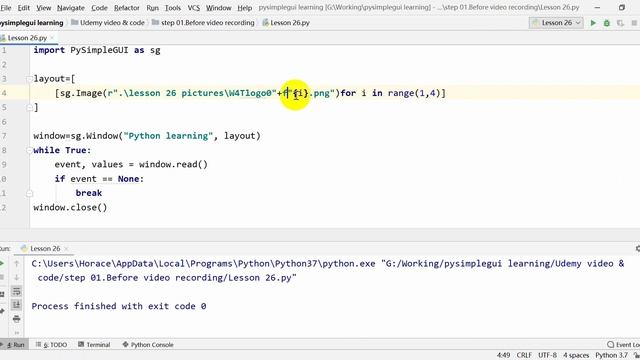Screen dimensions: 640x360
Task: Open the File menu
Action: 6,8
